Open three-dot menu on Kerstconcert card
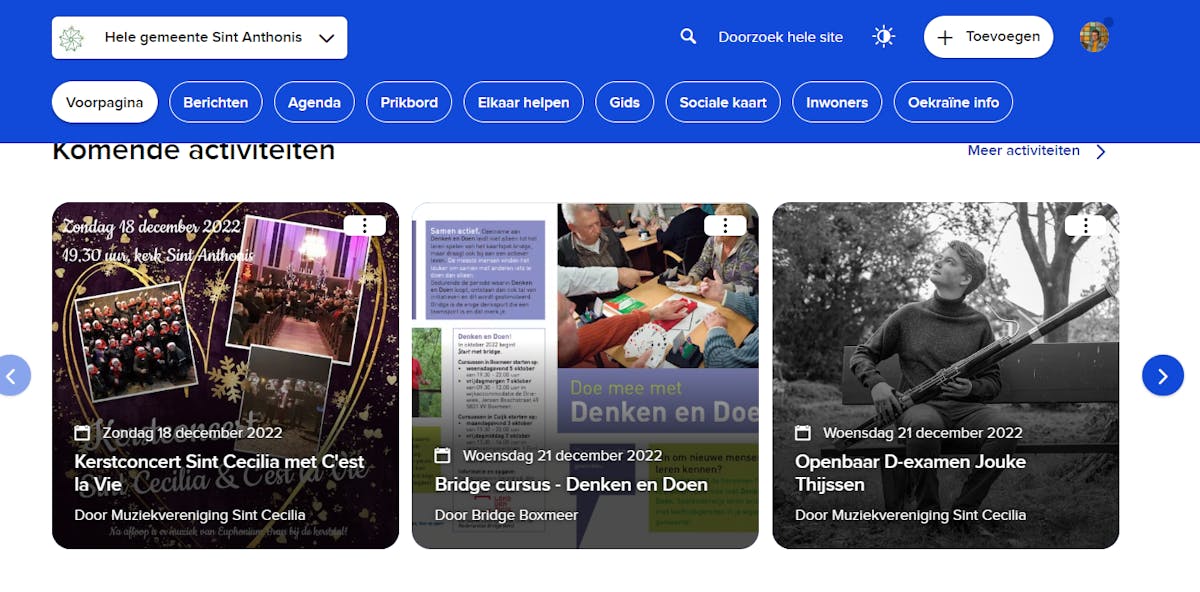 click(364, 226)
